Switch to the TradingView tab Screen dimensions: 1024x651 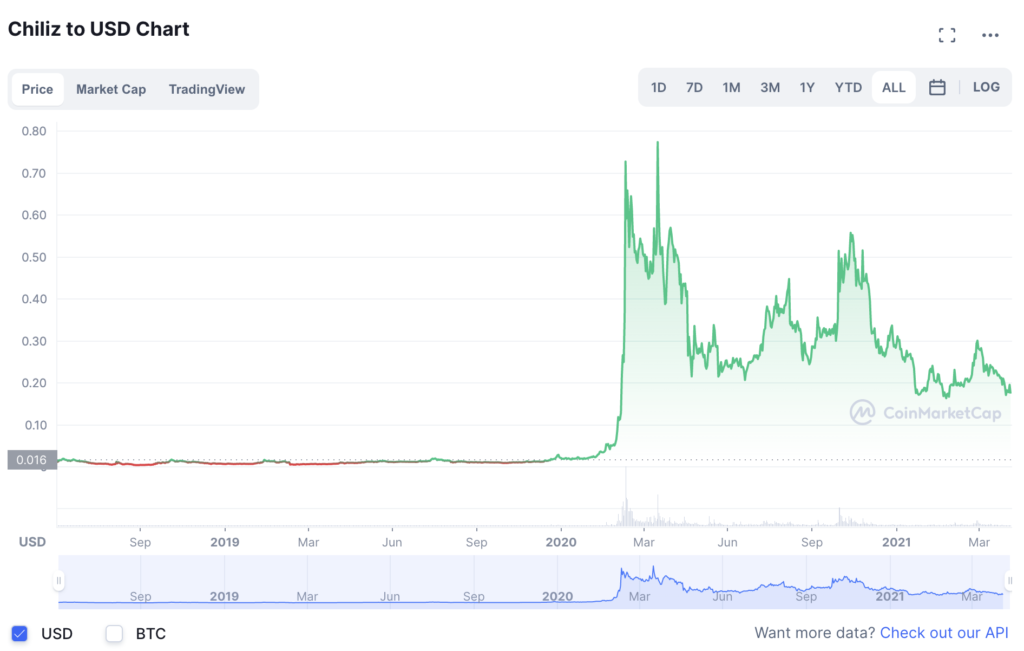tap(206, 89)
